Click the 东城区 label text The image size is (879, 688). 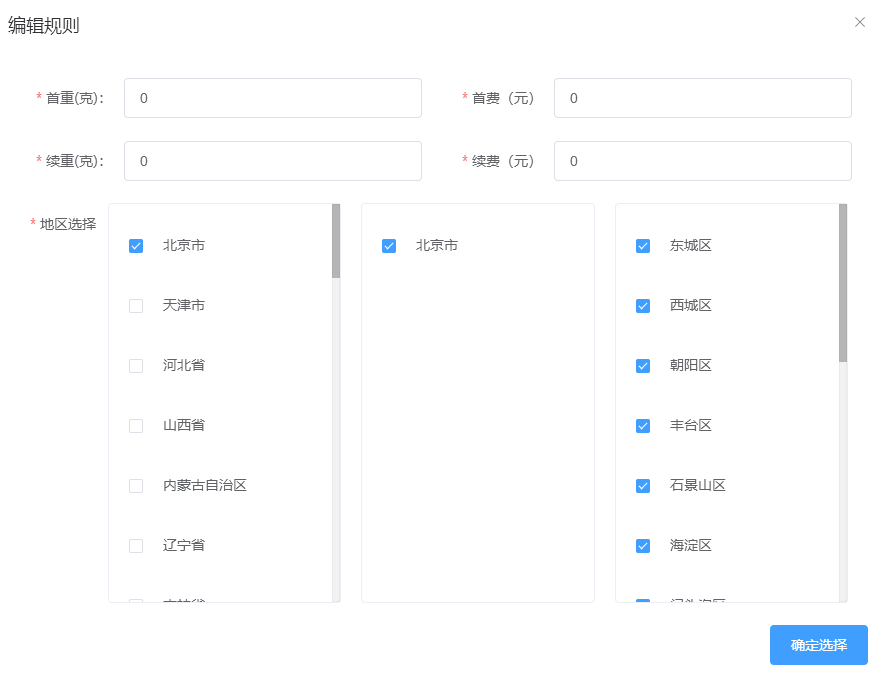pos(691,246)
